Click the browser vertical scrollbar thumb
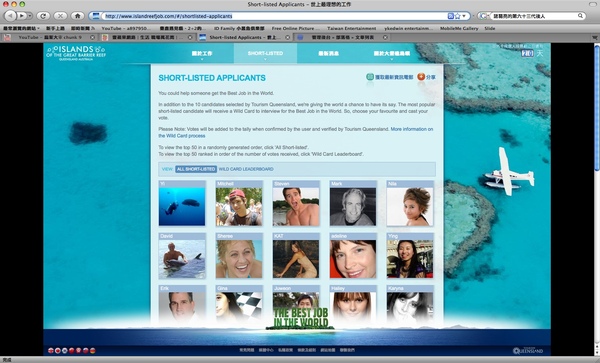Viewport: 600px width, 363px height. [x=597, y=109]
